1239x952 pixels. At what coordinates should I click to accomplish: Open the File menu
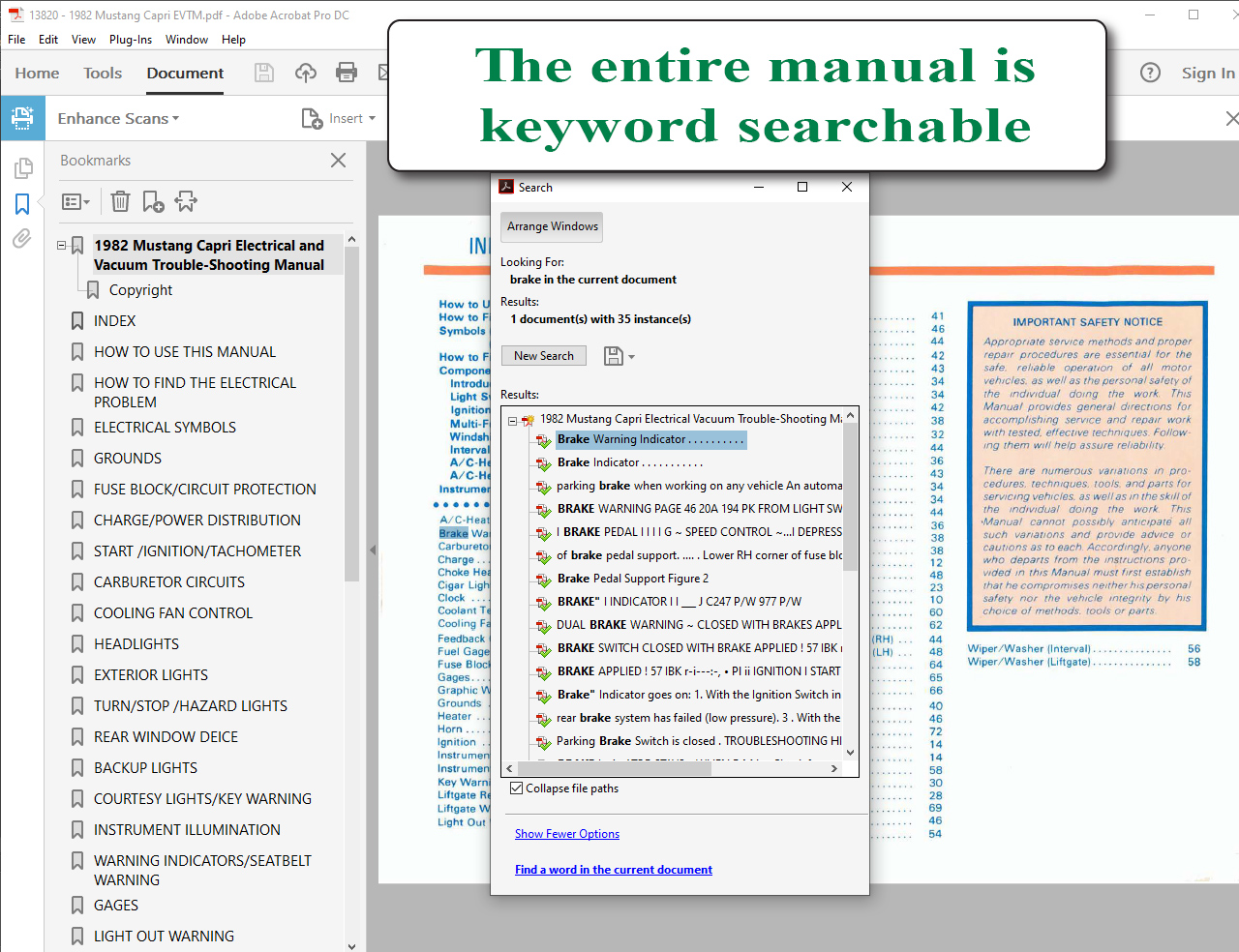click(16, 40)
